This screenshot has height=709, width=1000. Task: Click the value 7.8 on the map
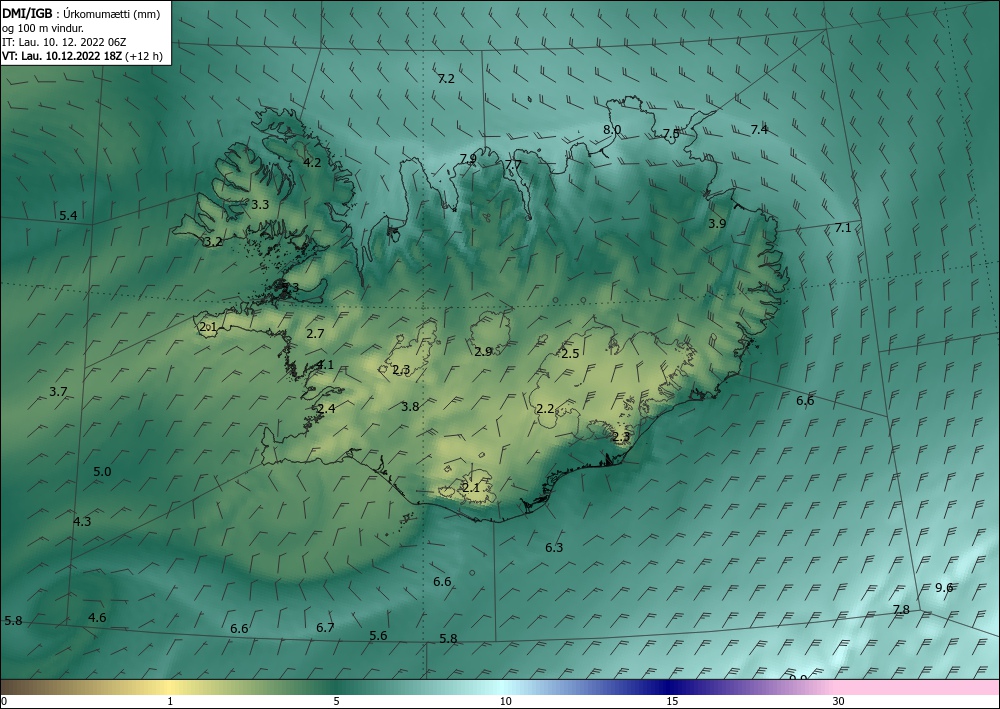tap(901, 610)
